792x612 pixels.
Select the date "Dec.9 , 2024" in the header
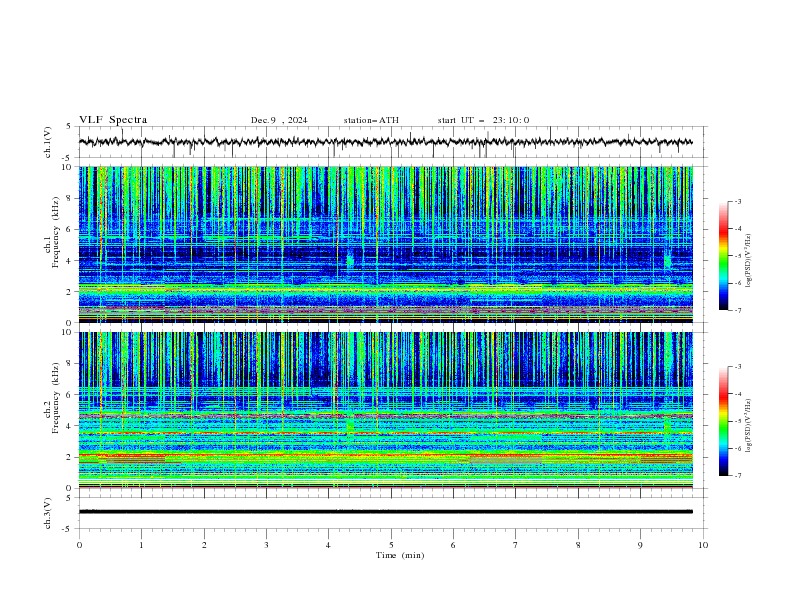click(279, 120)
